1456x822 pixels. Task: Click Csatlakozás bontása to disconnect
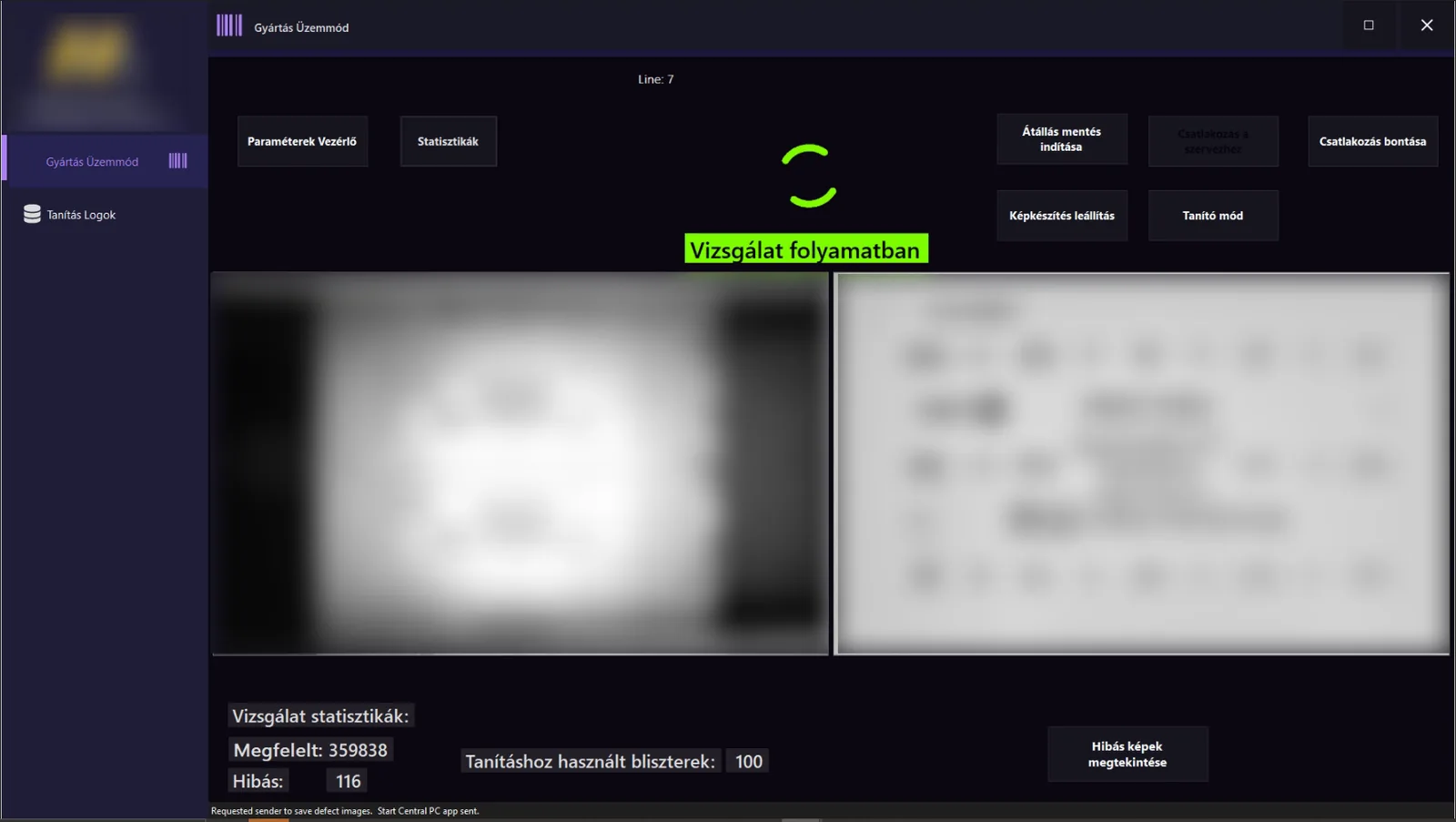1372,141
